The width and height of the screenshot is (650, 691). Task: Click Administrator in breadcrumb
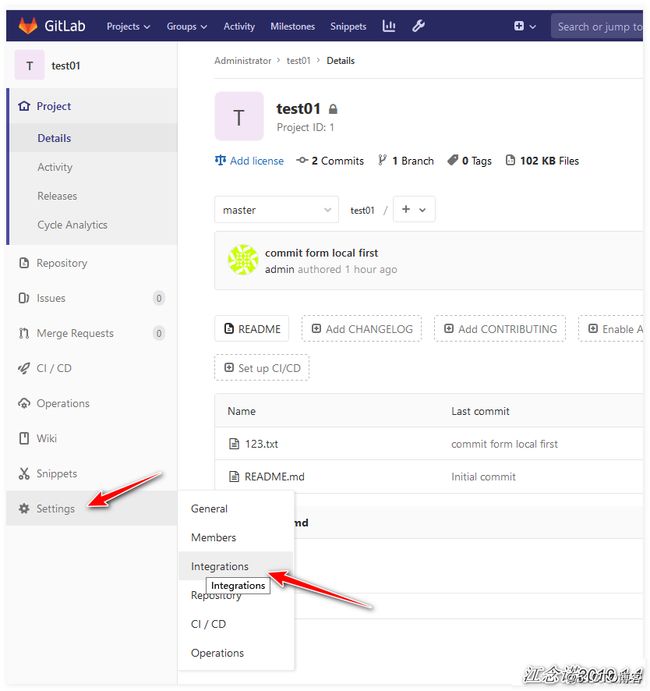coord(243,61)
